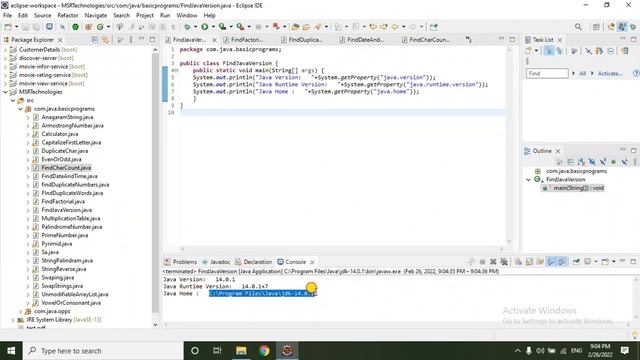The width and height of the screenshot is (640, 360).
Task: Open the Navigate menu
Action: (x=96, y=16)
